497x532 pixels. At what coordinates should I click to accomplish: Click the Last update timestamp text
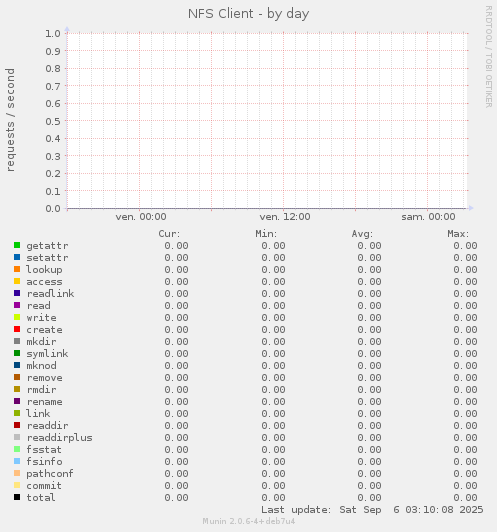point(372,510)
